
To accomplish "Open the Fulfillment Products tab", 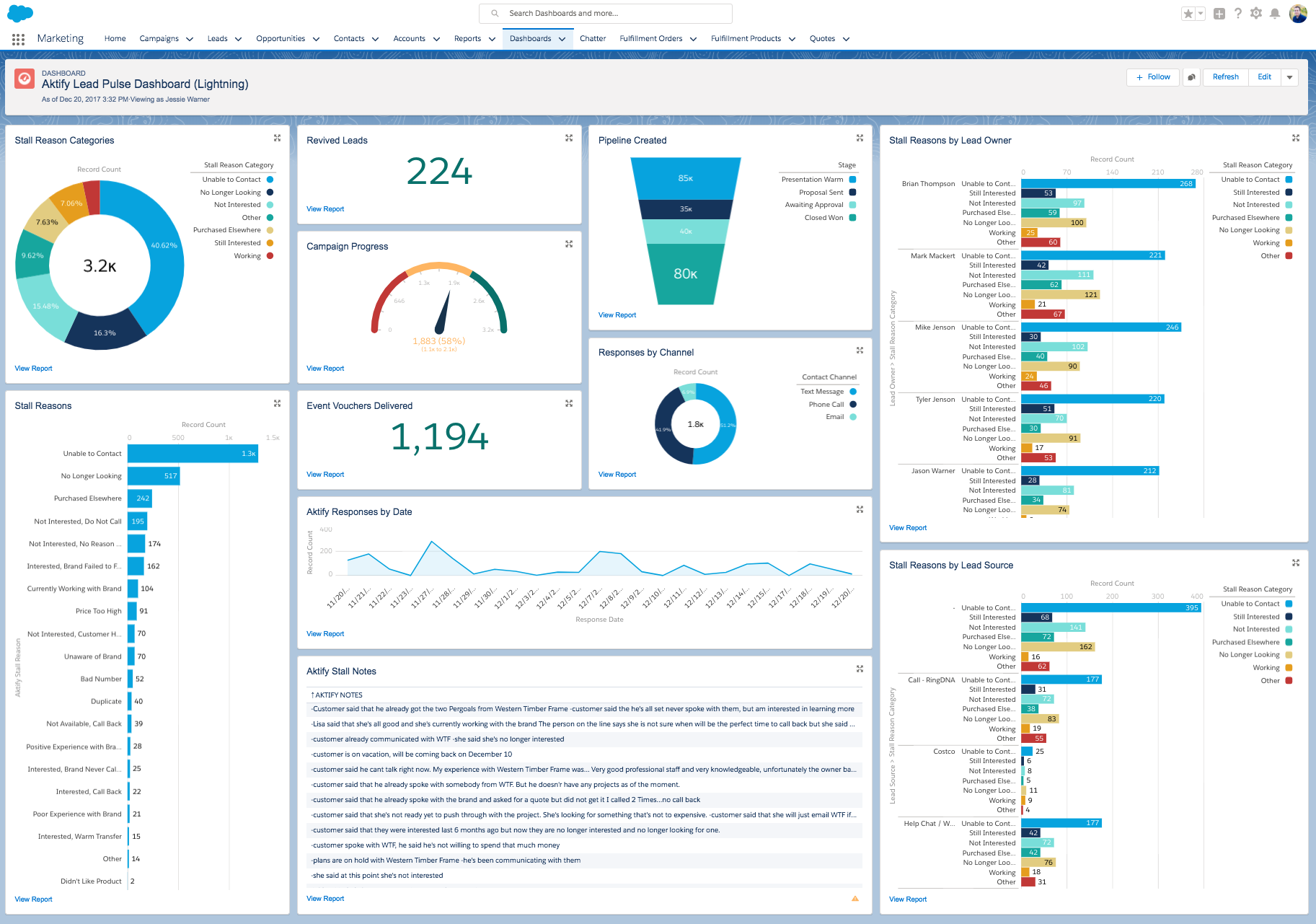I will tap(746, 39).
